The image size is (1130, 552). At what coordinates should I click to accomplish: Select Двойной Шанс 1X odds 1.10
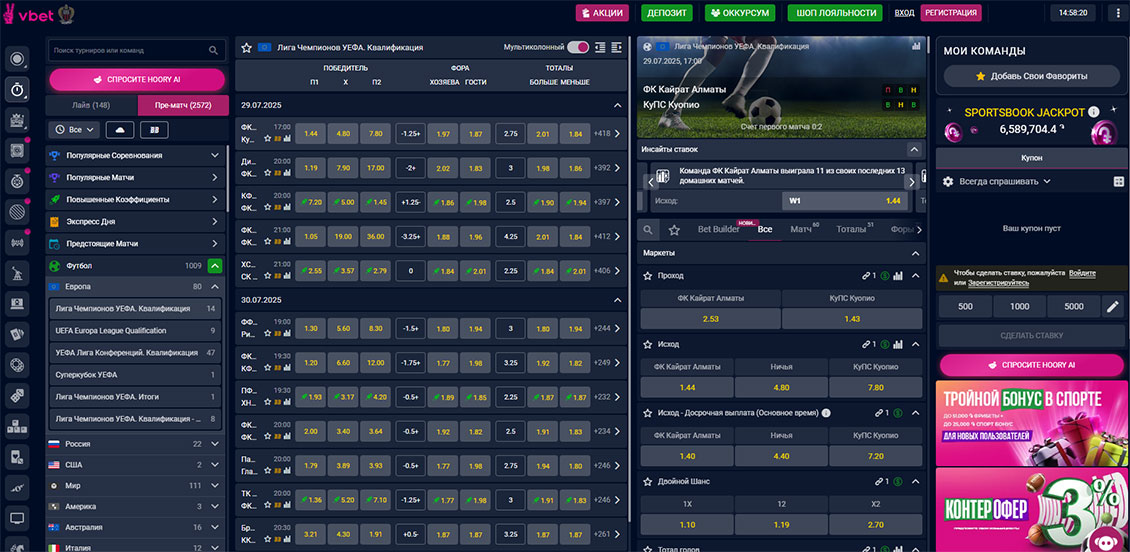coord(687,525)
